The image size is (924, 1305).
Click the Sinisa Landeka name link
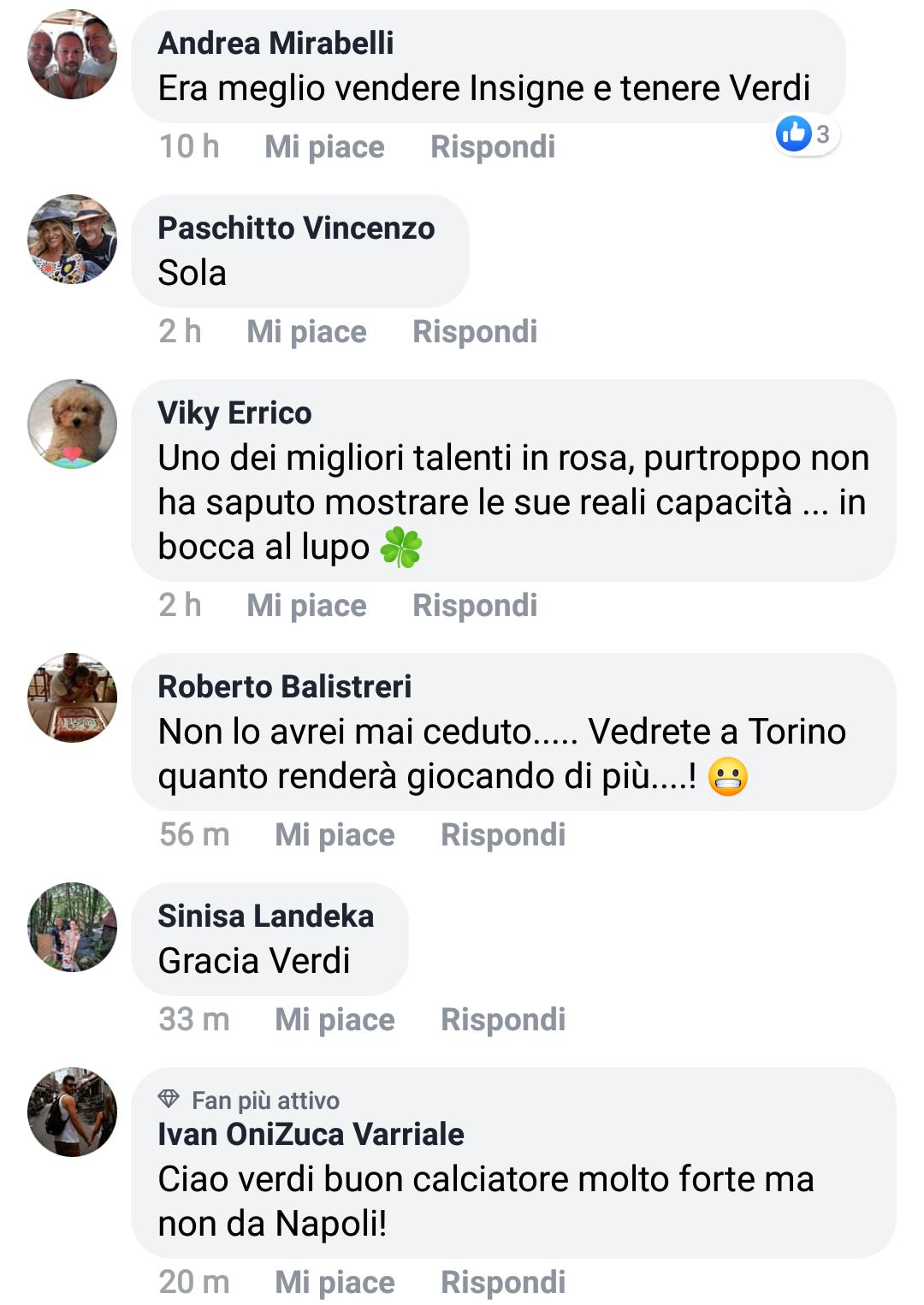coord(266,916)
